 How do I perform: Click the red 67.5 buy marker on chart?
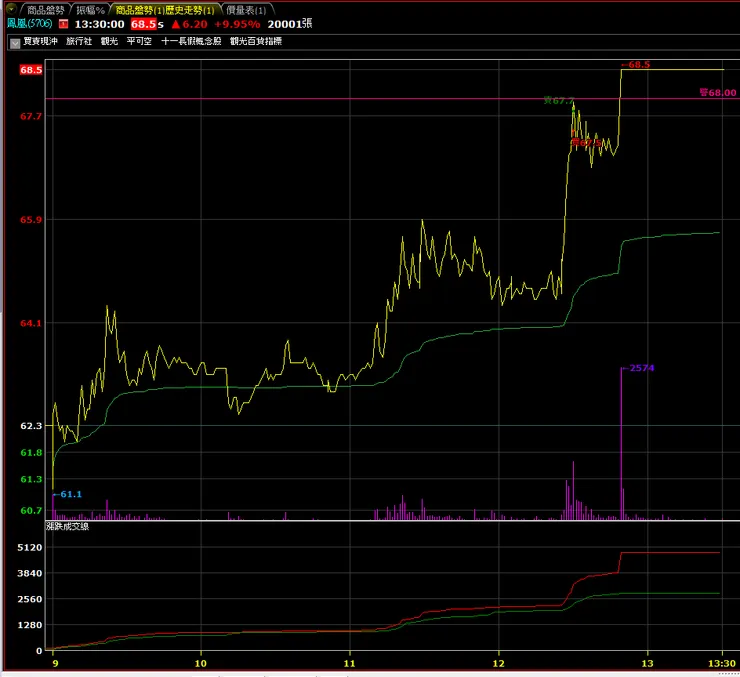[x=586, y=143]
